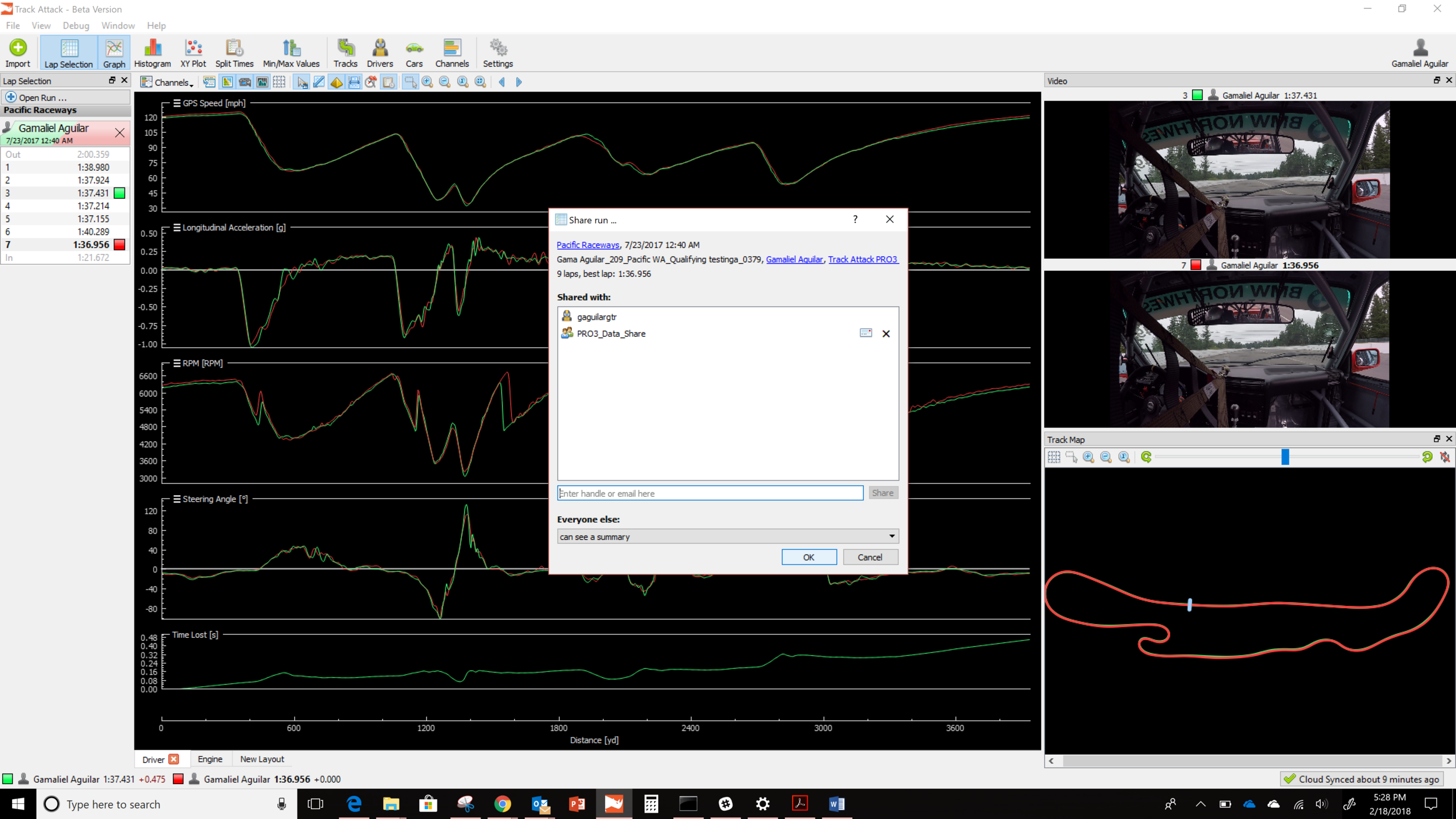Open the Drivers manager

pyautogui.click(x=380, y=53)
